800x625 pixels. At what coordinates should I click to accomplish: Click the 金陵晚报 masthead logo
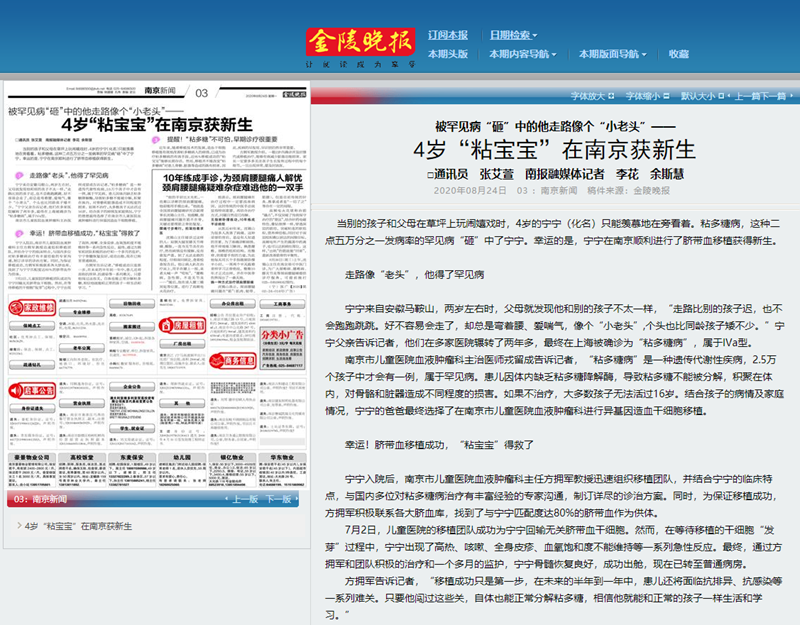(x=358, y=40)
